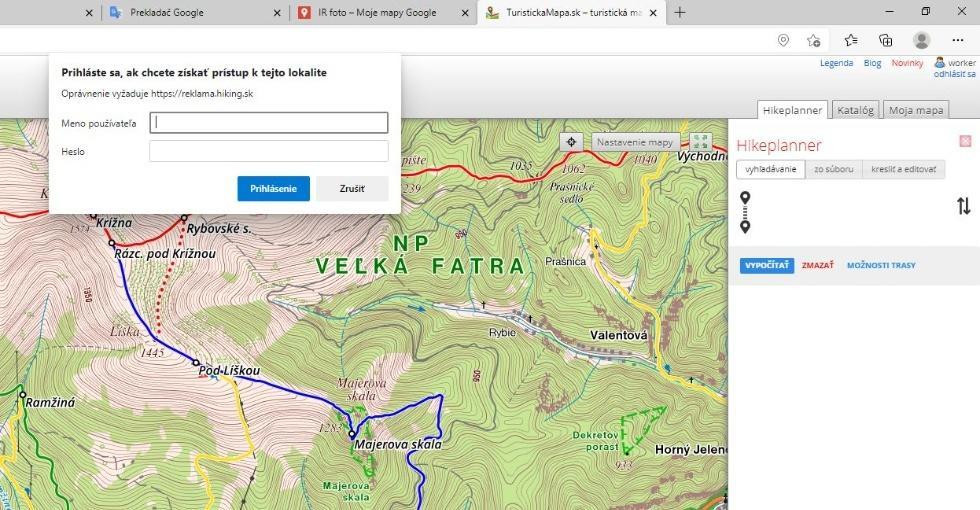Toggle fullscreen map view icon

point(700,142)
